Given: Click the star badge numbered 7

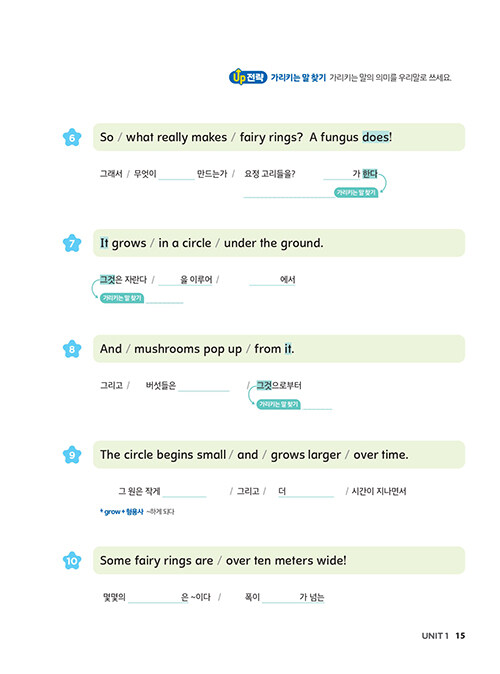Looking at the screenshot, I should coord(72,243).
